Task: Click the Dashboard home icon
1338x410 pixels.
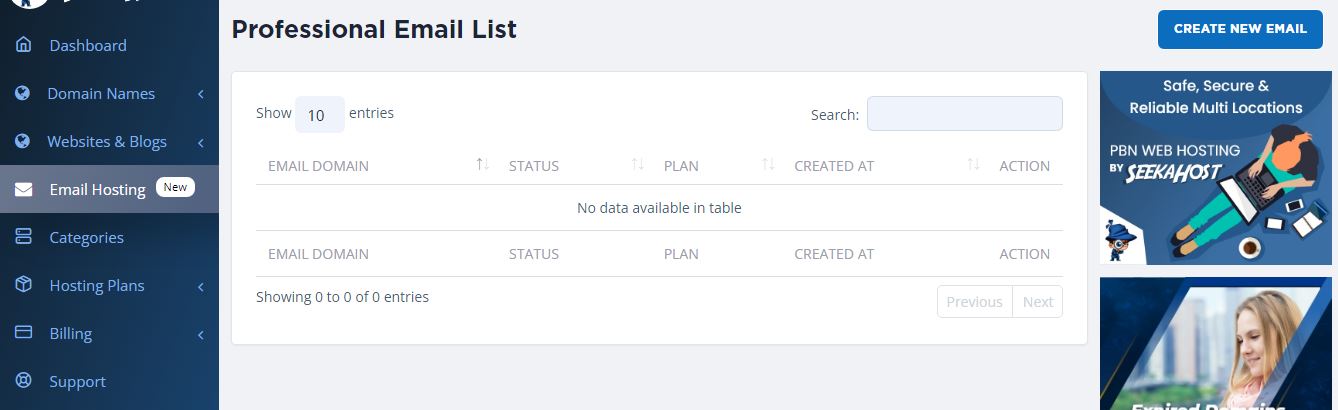Action: click(24, 45)
